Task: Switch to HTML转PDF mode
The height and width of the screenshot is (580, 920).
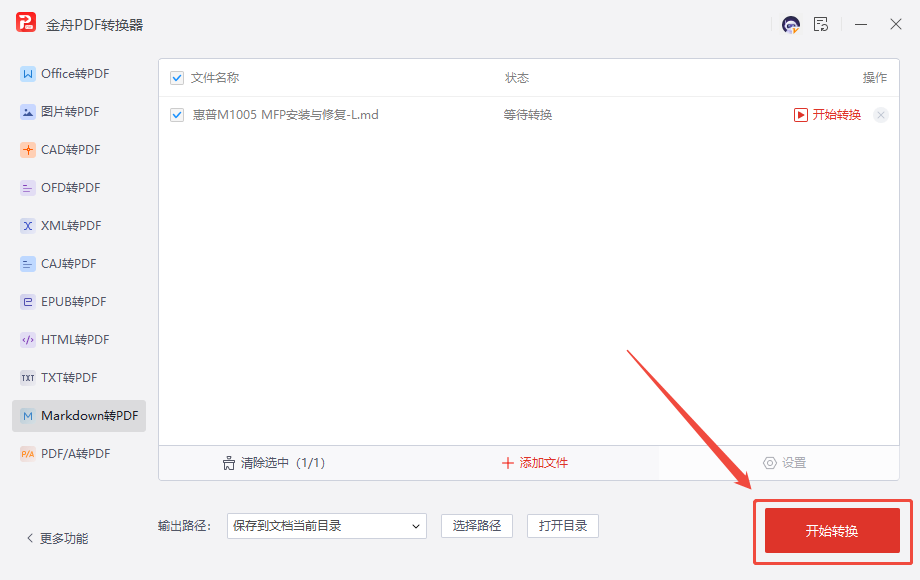Action: pos(79,340)
